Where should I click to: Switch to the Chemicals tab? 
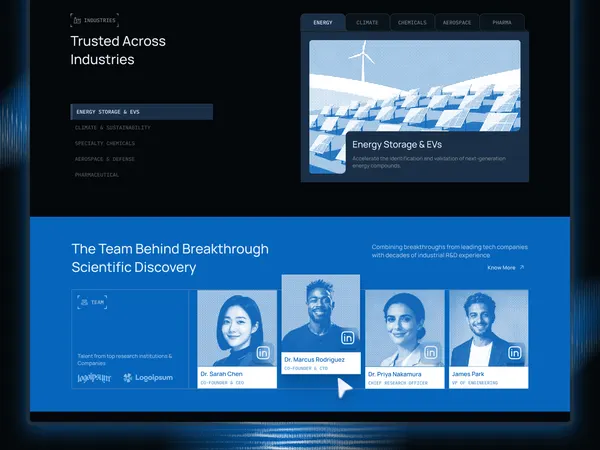(x=412, y=23)
